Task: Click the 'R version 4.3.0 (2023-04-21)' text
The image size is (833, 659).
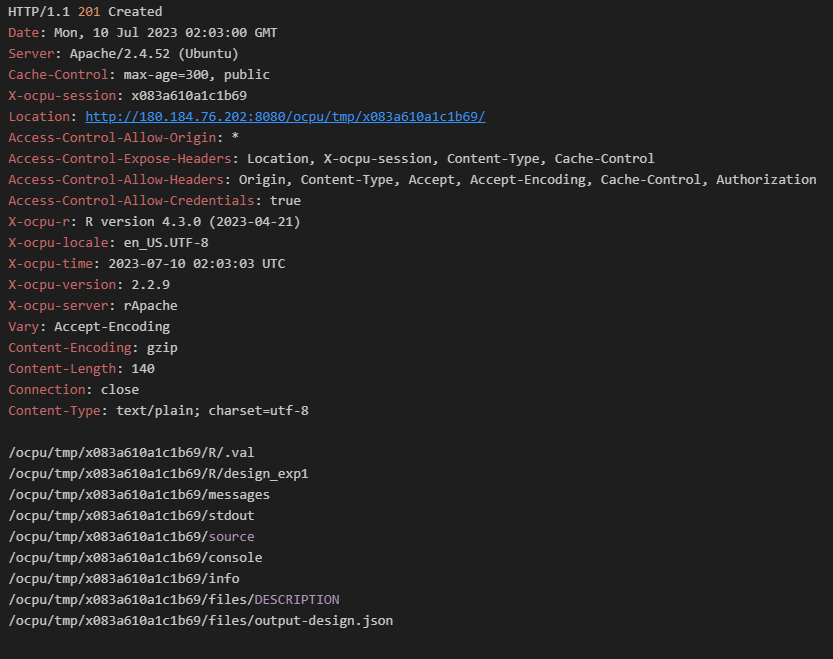Action: click(x=193, y=222)
